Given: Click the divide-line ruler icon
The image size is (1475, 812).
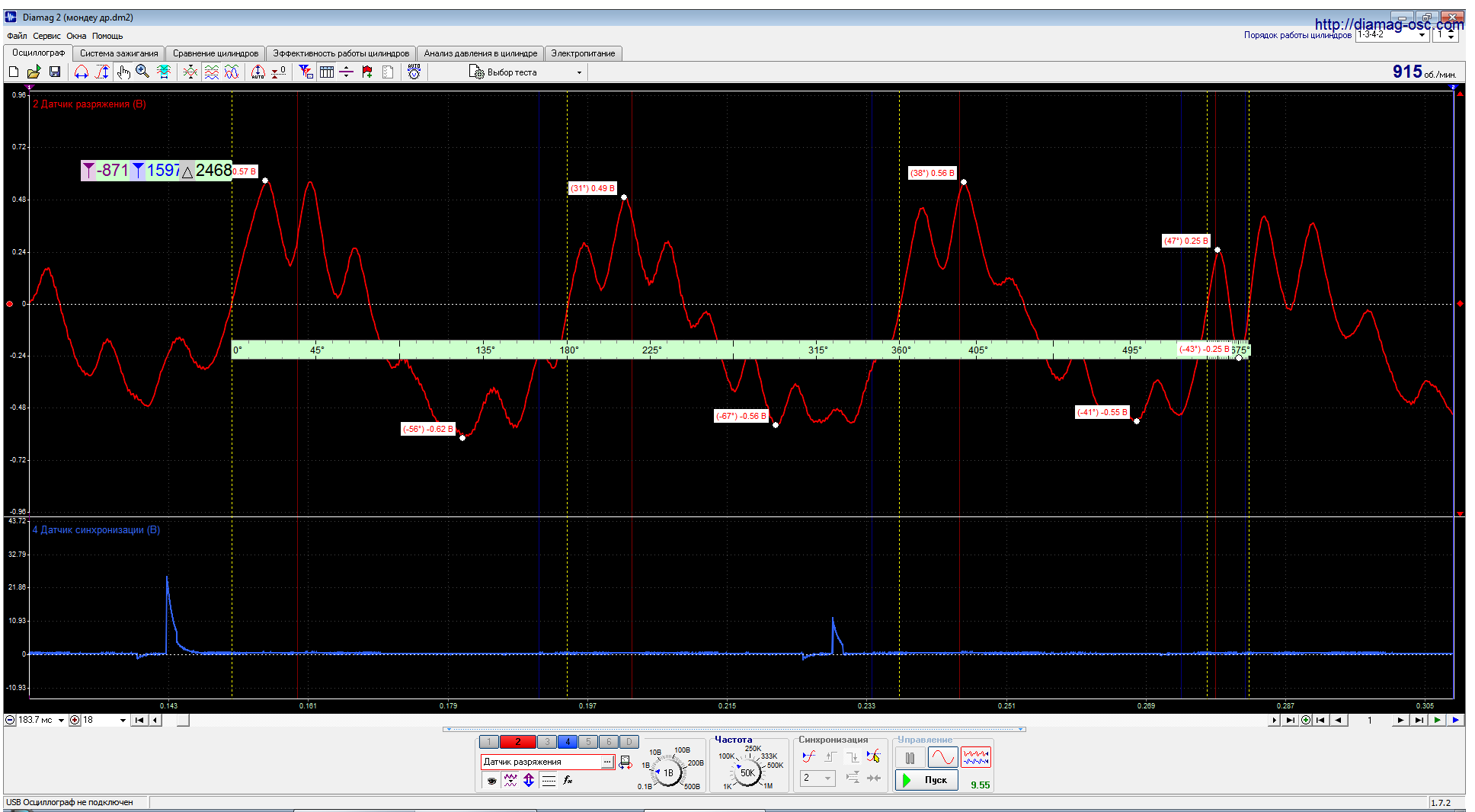Looking at the screenshot, I should (x=347, y=72).
